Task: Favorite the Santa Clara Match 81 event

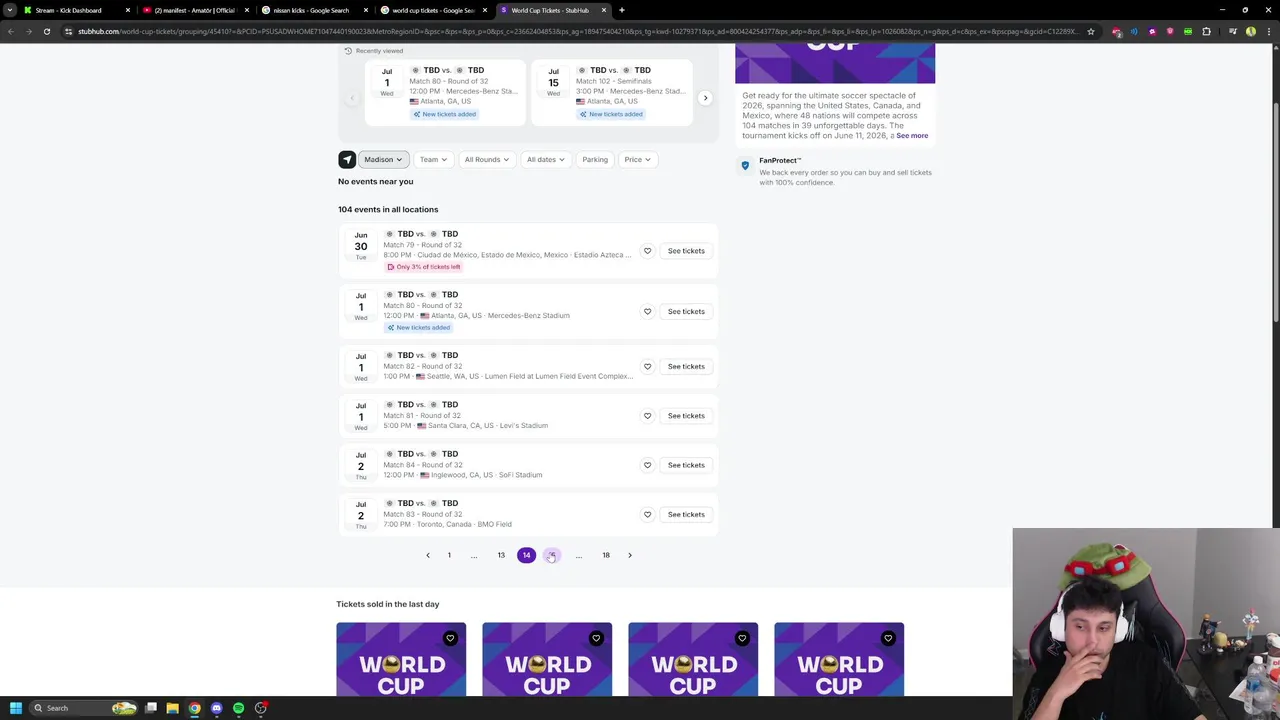Action: (647, 415)
